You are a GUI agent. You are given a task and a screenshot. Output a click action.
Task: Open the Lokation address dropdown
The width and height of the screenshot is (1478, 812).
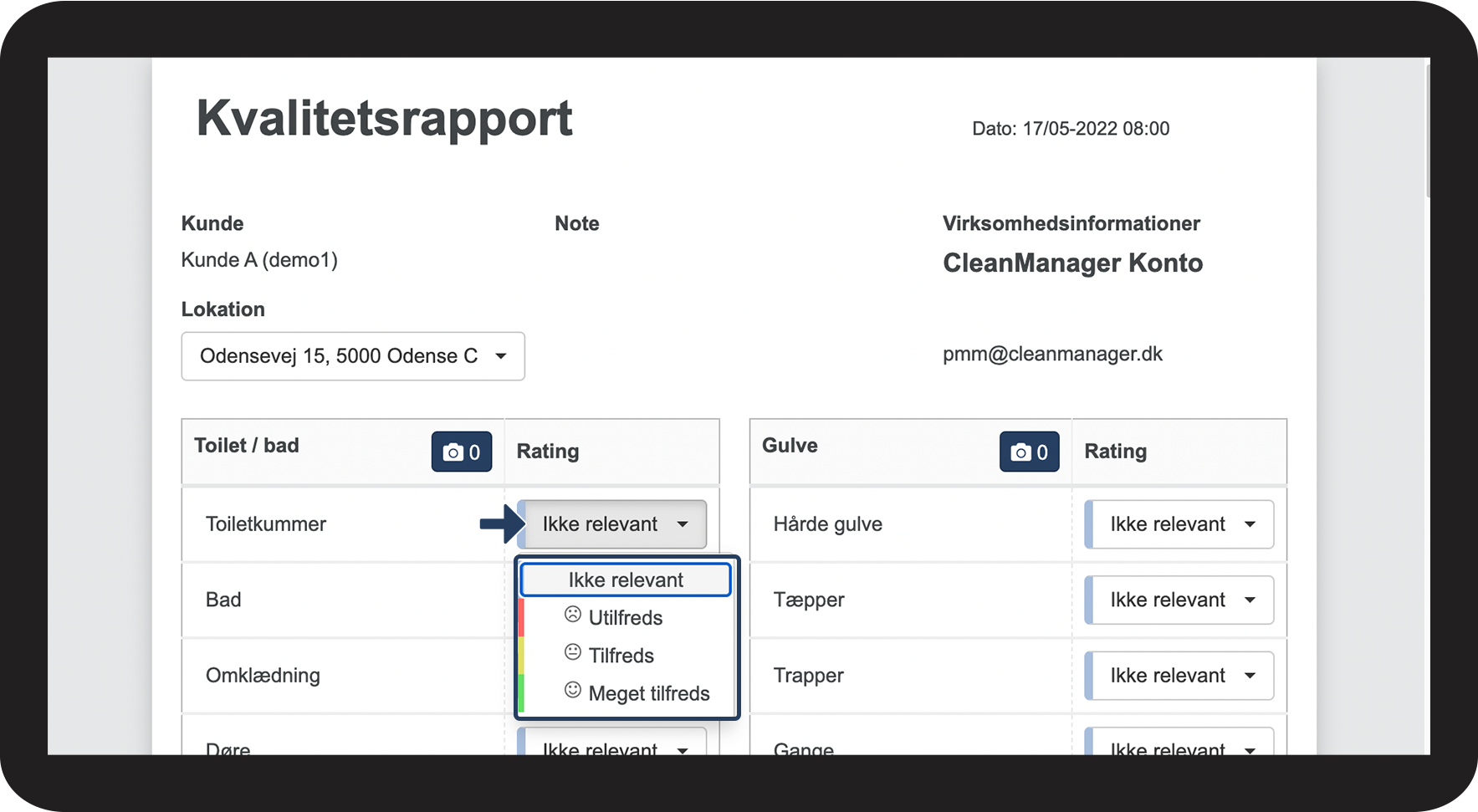point(353,356)
